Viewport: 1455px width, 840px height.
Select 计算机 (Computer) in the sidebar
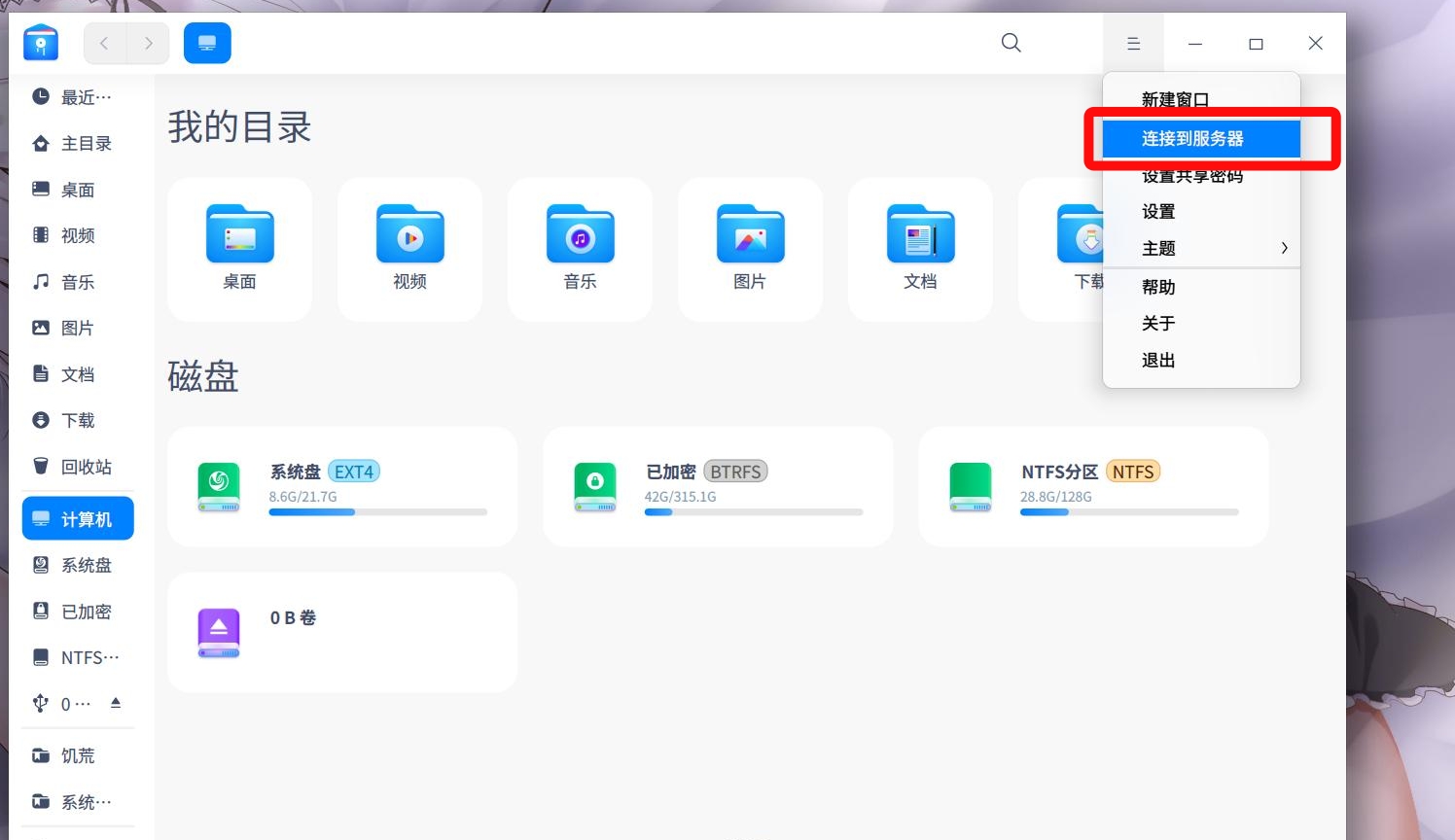(x=78, y=519)
